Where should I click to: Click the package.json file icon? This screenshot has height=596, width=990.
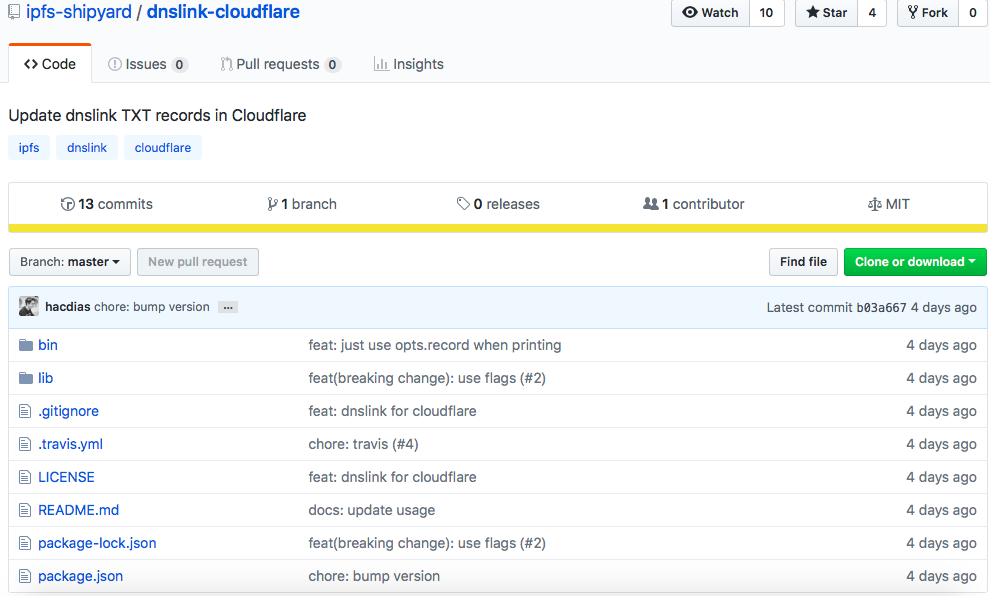25,576
